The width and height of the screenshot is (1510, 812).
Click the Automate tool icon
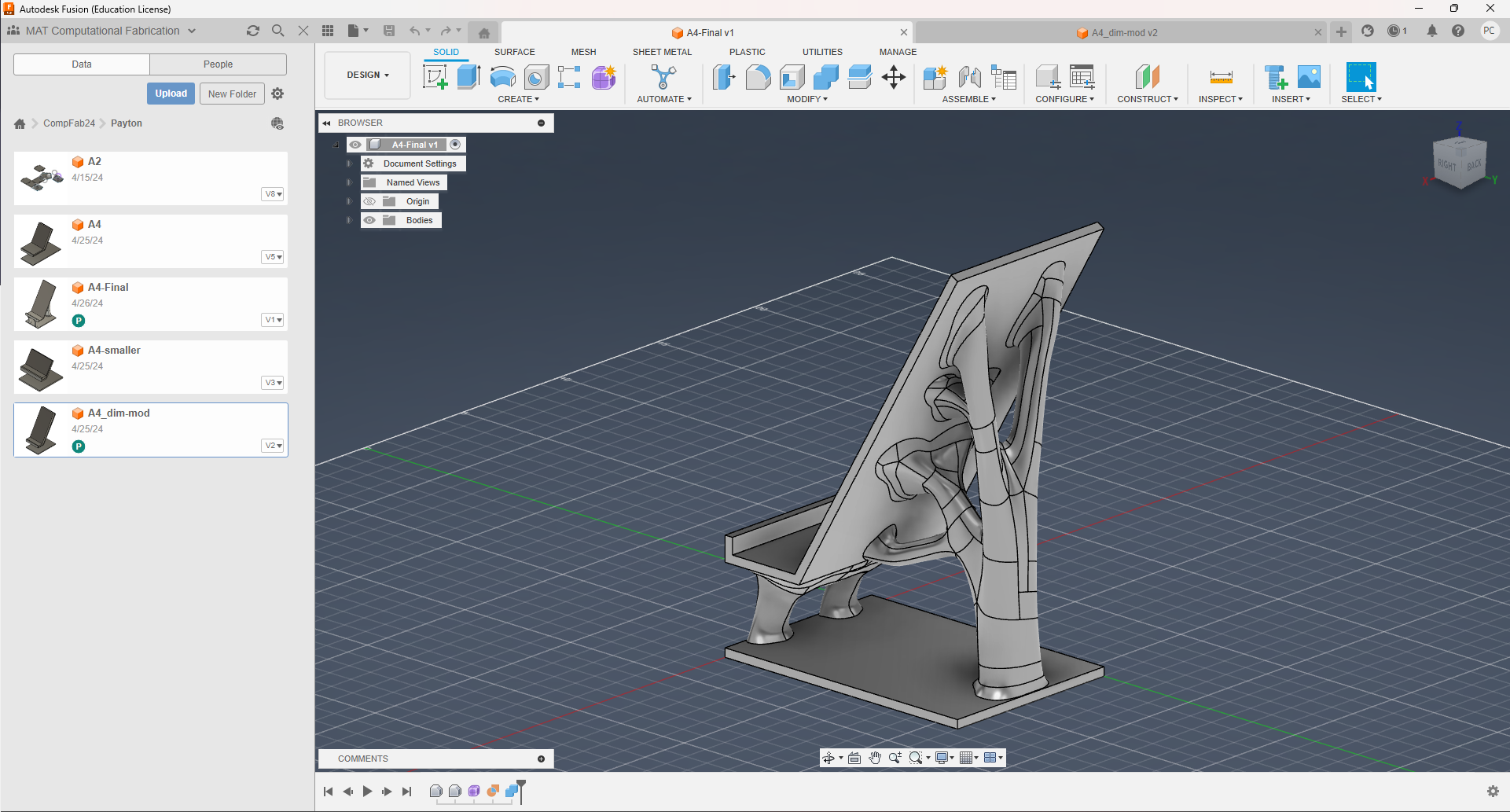[664, 77]
